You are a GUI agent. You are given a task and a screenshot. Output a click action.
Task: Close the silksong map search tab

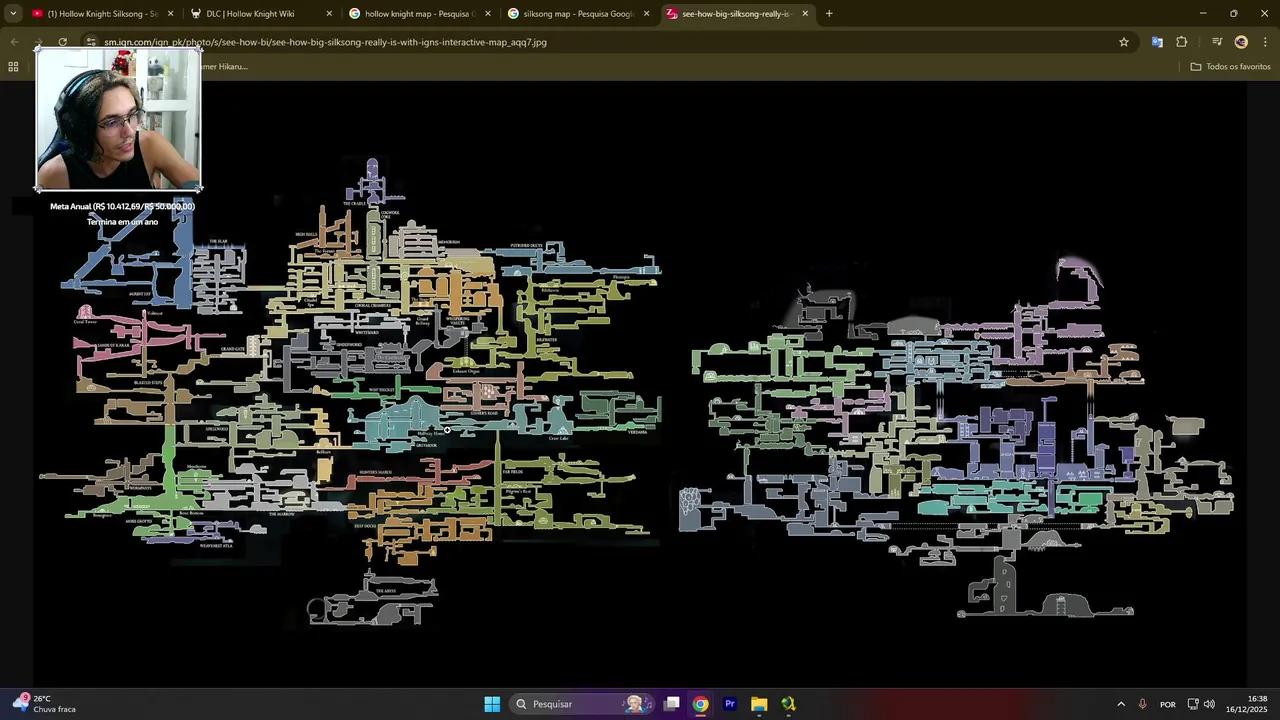pyautogui.click(x=646, y=14)
